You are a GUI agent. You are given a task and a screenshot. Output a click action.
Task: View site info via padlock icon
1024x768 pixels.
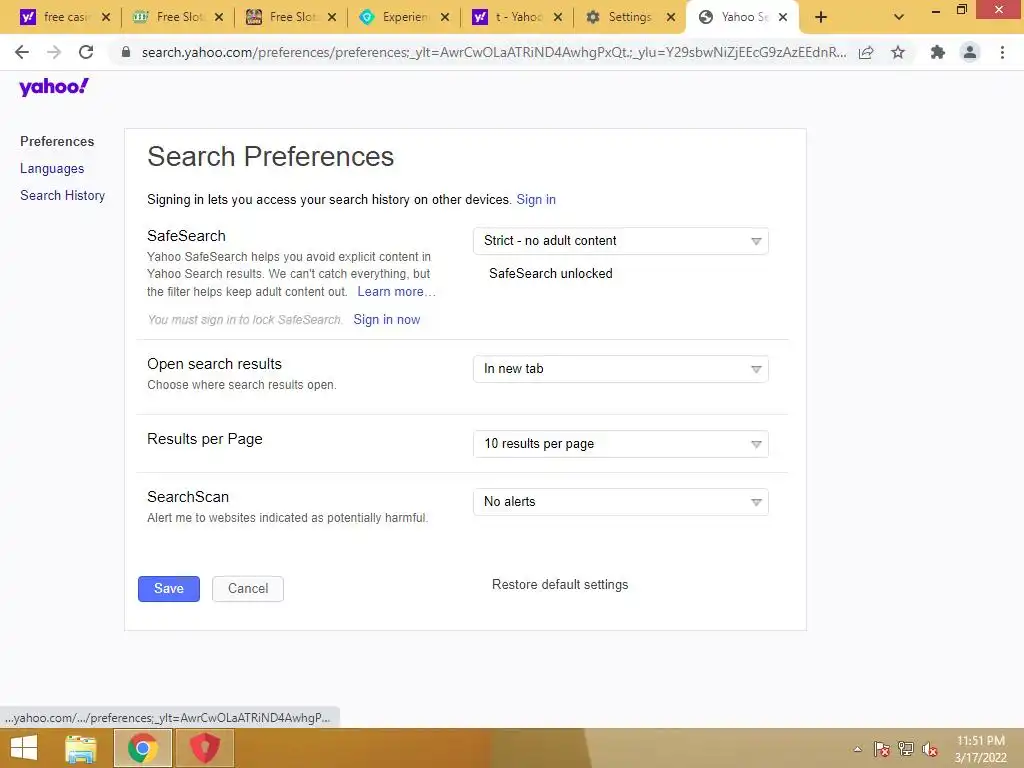[x=126, y=52]
